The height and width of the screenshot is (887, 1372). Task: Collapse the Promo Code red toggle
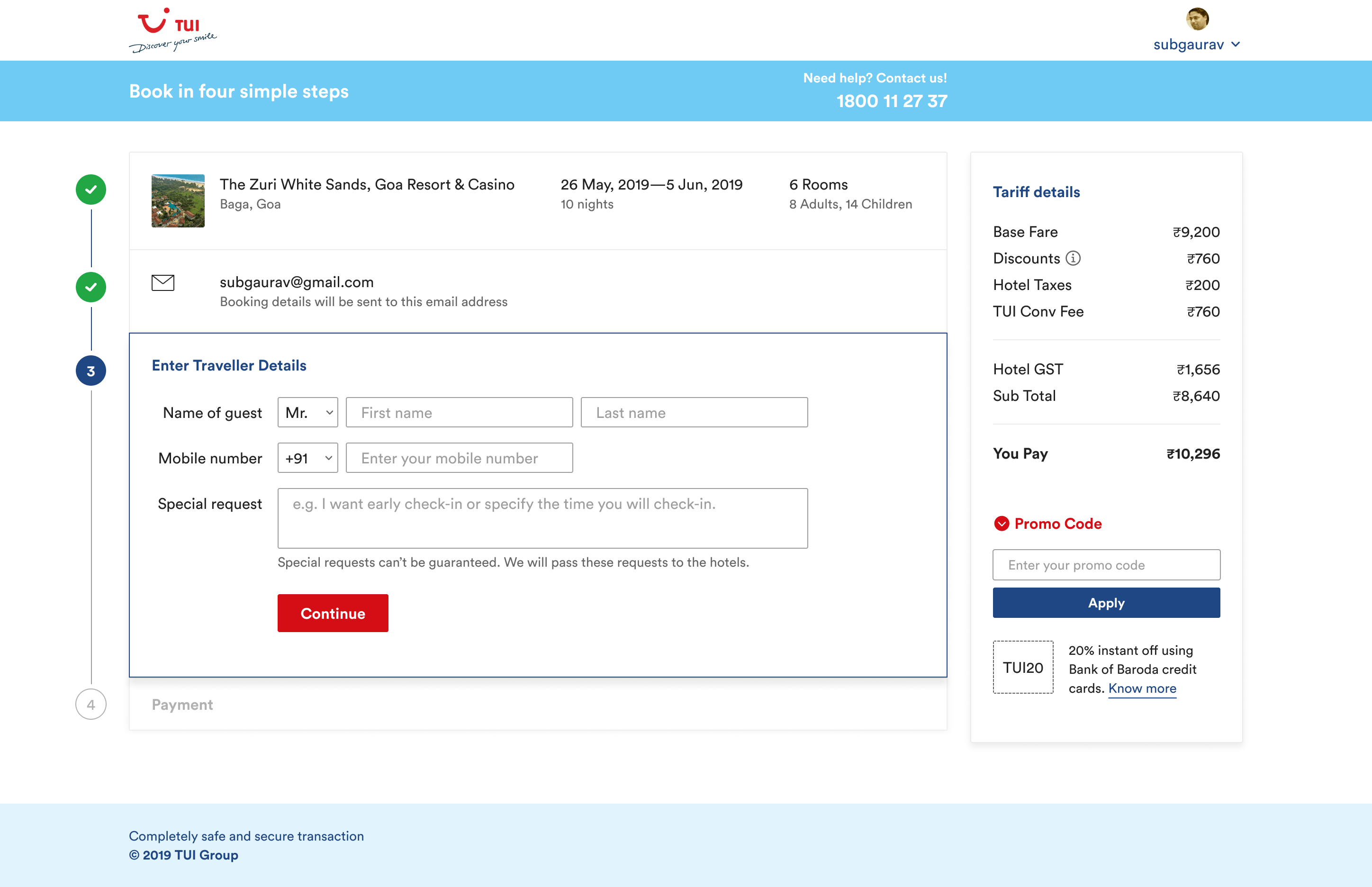tap(1001, 524)
